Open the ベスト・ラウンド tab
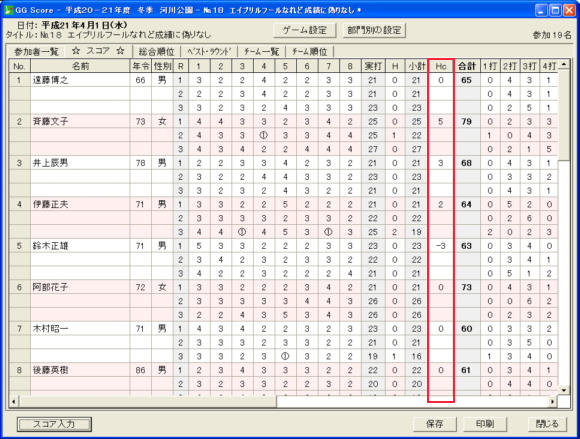This screenshot has width=580, height=439. point(209,51)
